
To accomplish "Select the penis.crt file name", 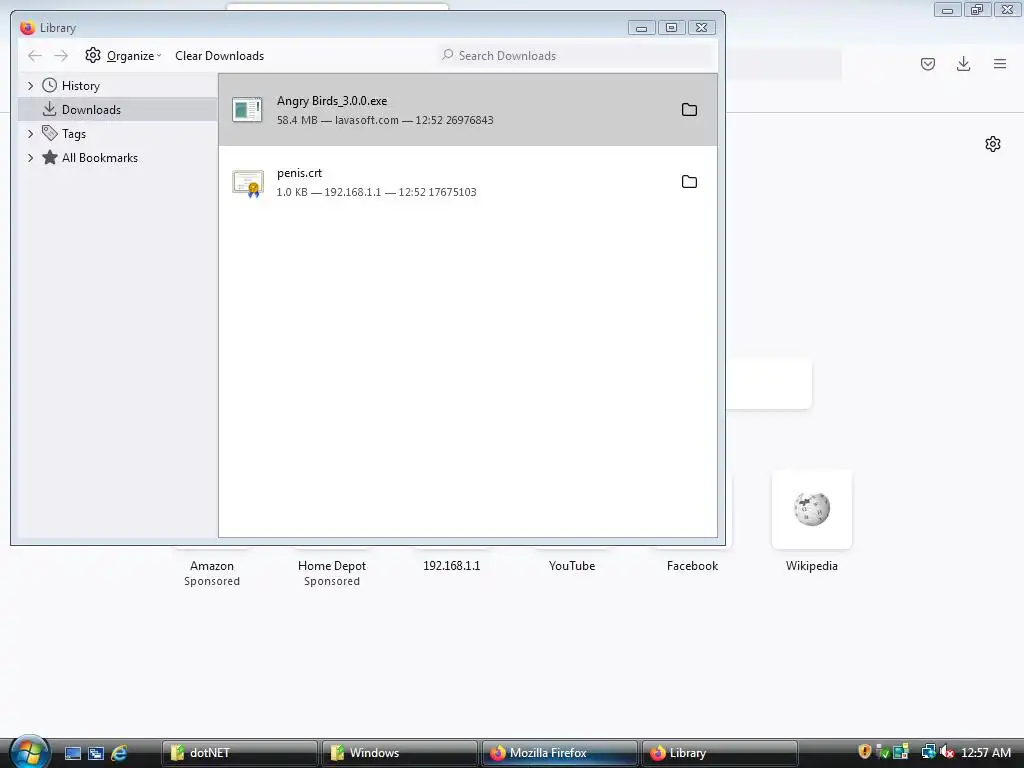I will (x=299, y=173).
